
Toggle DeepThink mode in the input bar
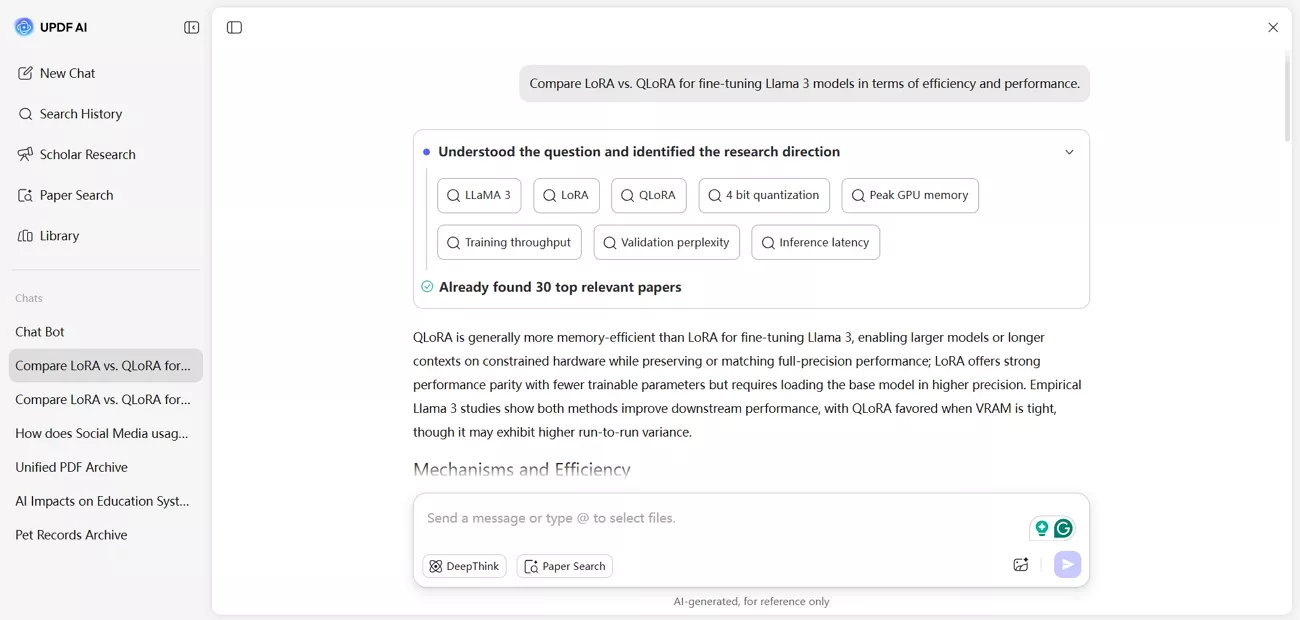click(x=463, y=565)
